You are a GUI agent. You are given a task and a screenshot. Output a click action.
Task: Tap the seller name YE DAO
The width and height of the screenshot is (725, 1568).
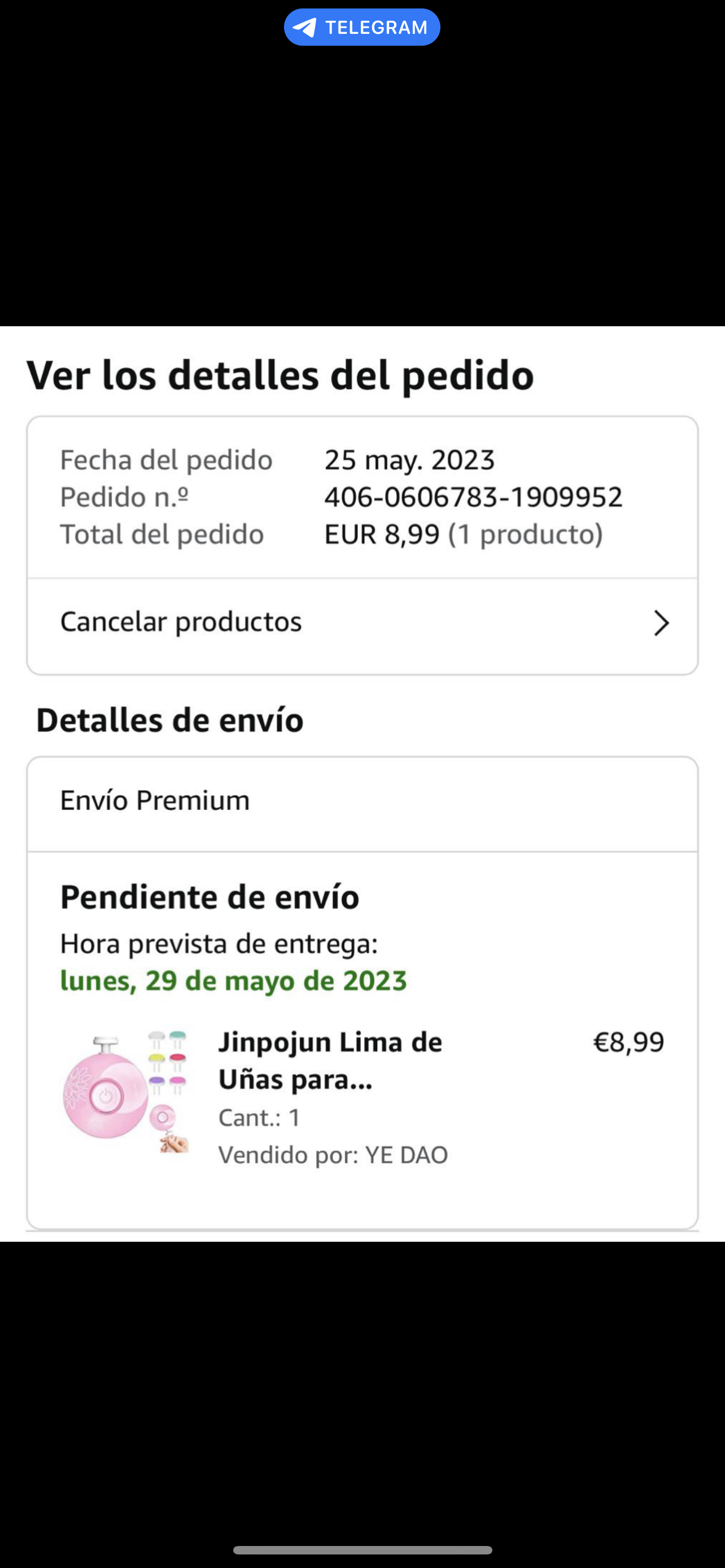(x=406, y=1155)
